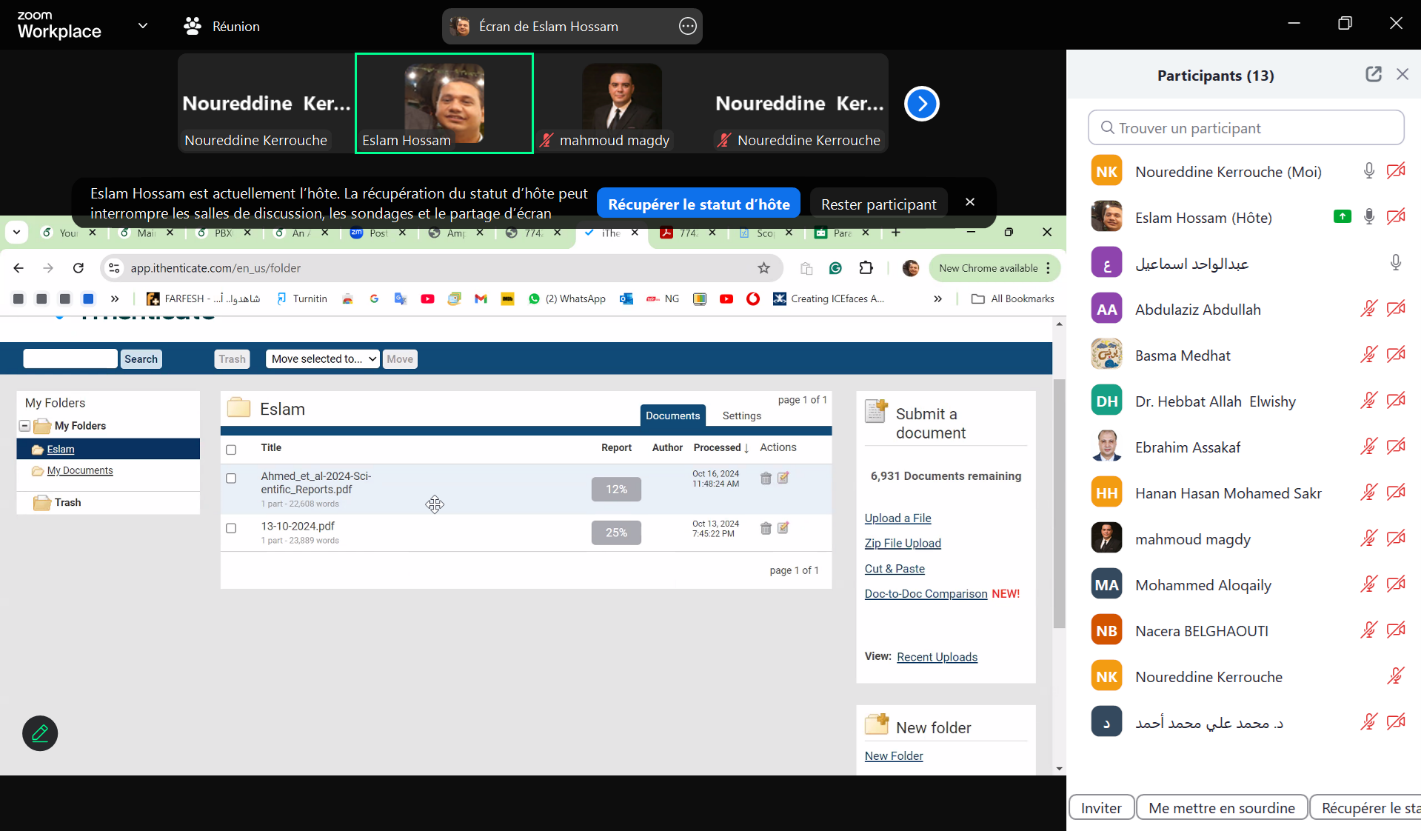Open the Upload a File link
This screenshot has height=831, width=1421.
coord(897,518)
